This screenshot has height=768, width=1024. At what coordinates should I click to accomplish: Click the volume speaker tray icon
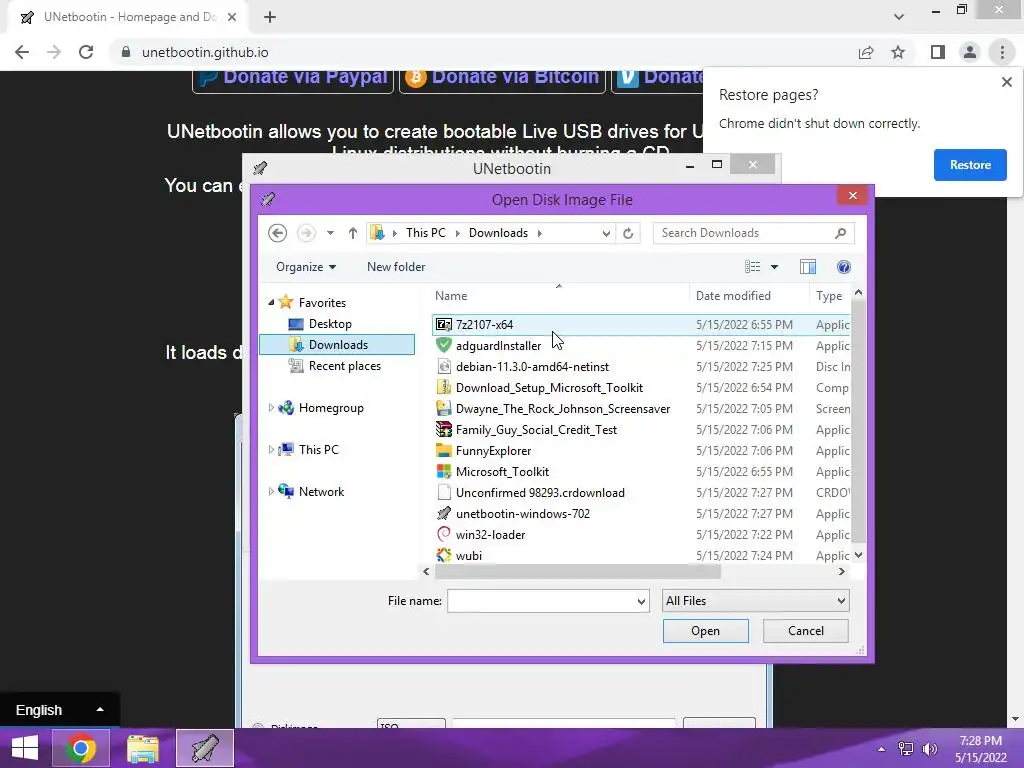929,748
